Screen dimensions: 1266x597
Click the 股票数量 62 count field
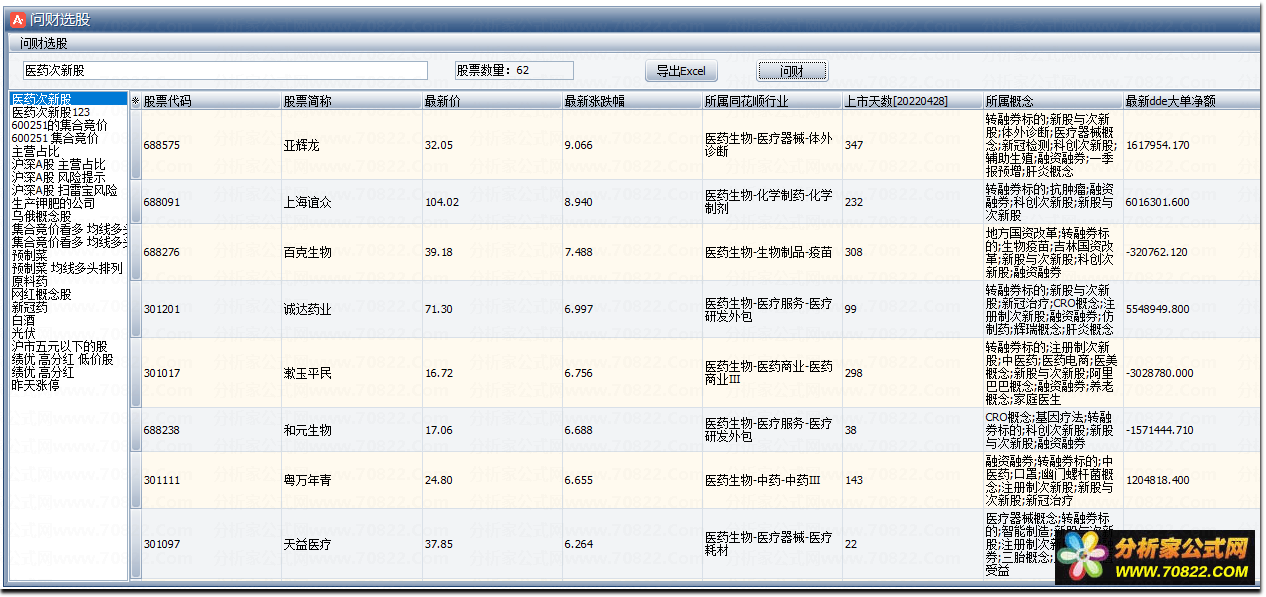coord(514,70)
